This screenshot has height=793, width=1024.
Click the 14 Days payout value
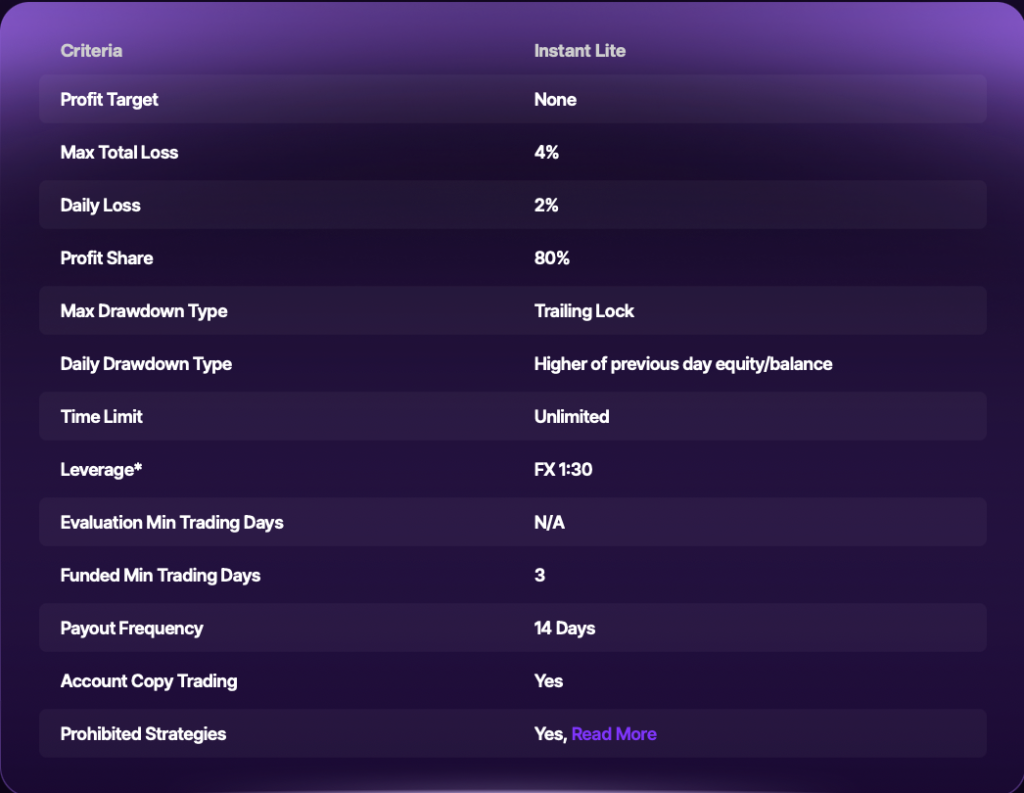(x=564, y=629)
